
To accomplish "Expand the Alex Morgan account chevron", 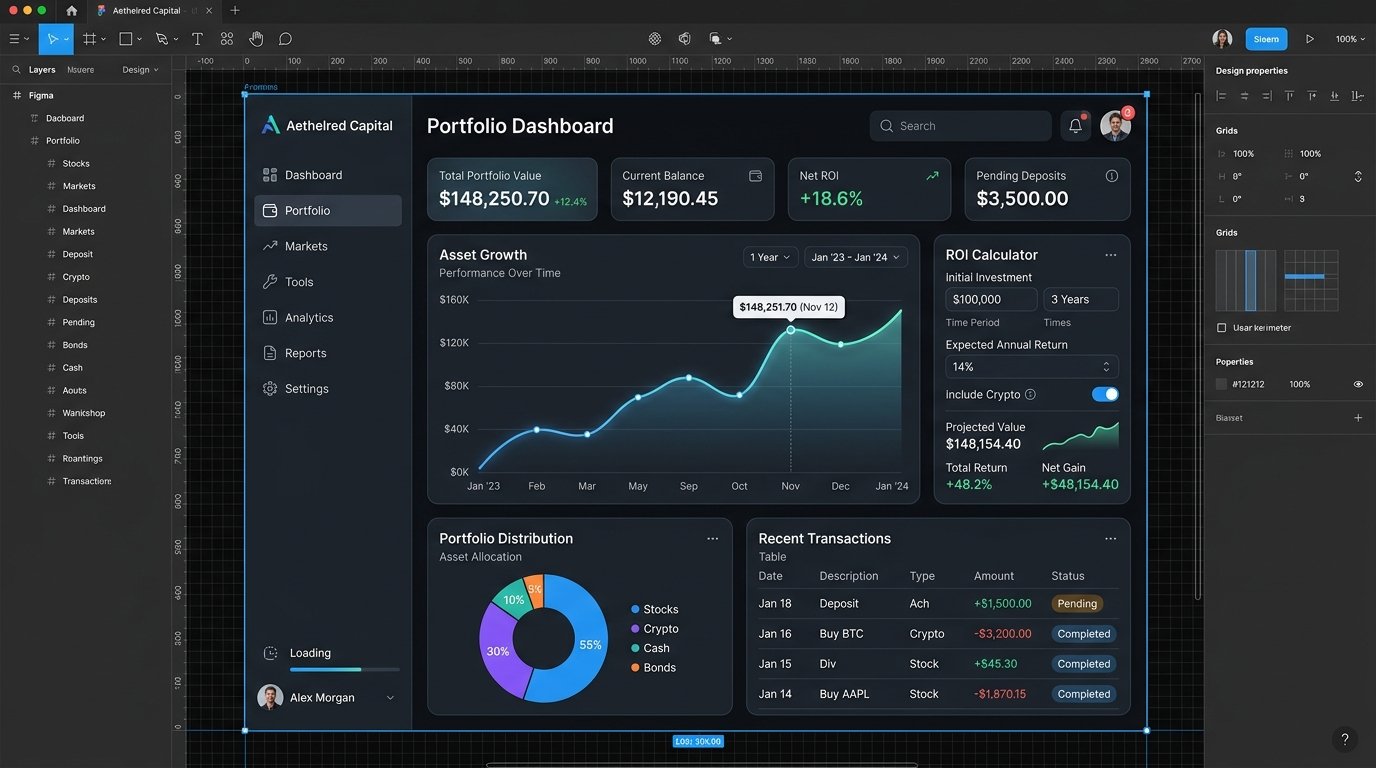I will (x=390, y=698).
